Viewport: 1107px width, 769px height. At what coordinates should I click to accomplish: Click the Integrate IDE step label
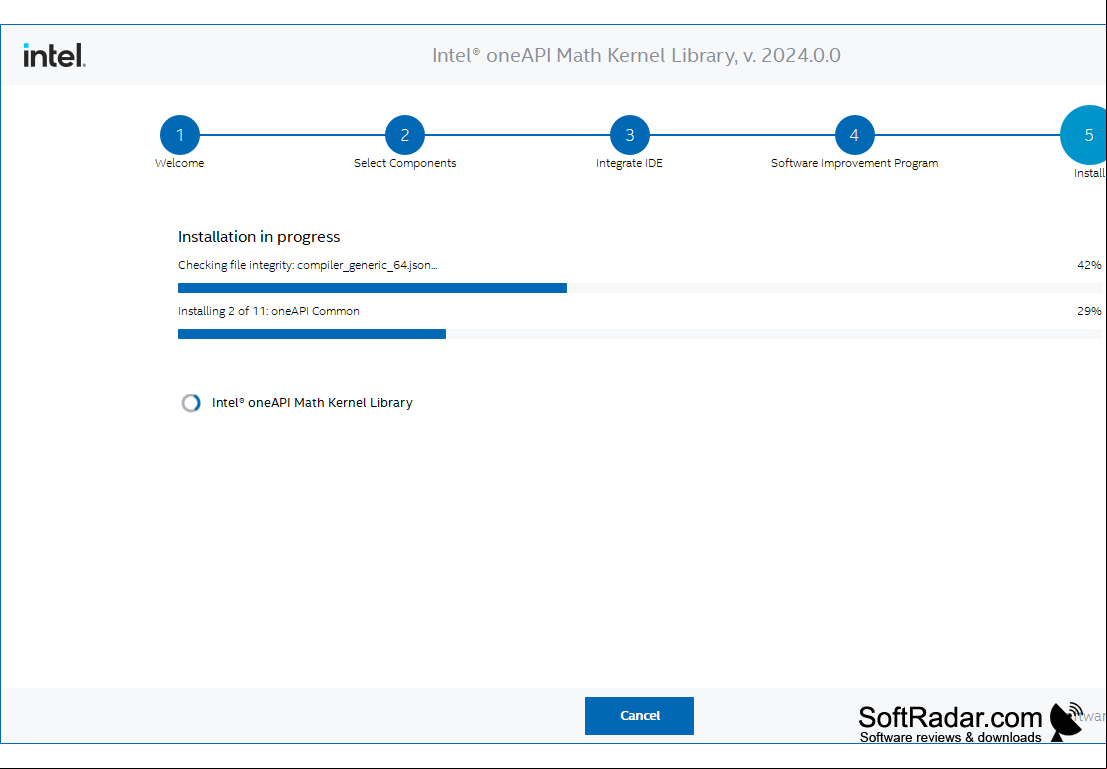(629, 163)
